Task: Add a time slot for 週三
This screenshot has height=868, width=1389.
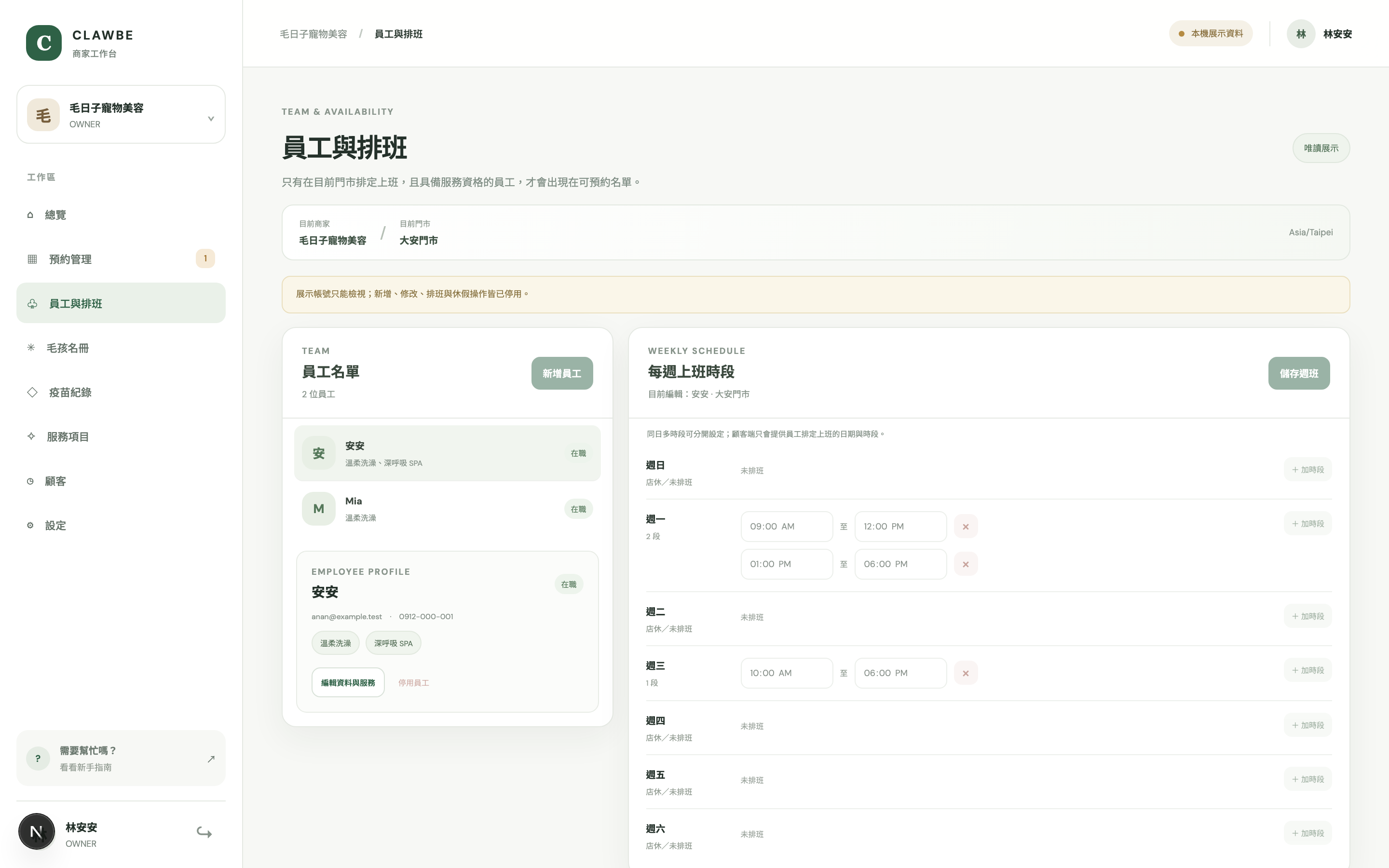Action: (1307, 670)
